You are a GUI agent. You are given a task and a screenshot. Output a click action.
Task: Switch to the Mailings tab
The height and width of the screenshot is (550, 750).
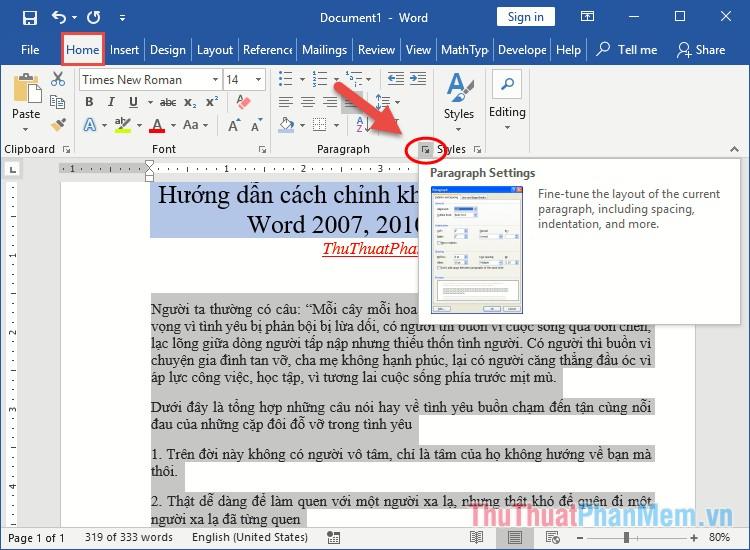pyautogui.click(x=324, y=50)
